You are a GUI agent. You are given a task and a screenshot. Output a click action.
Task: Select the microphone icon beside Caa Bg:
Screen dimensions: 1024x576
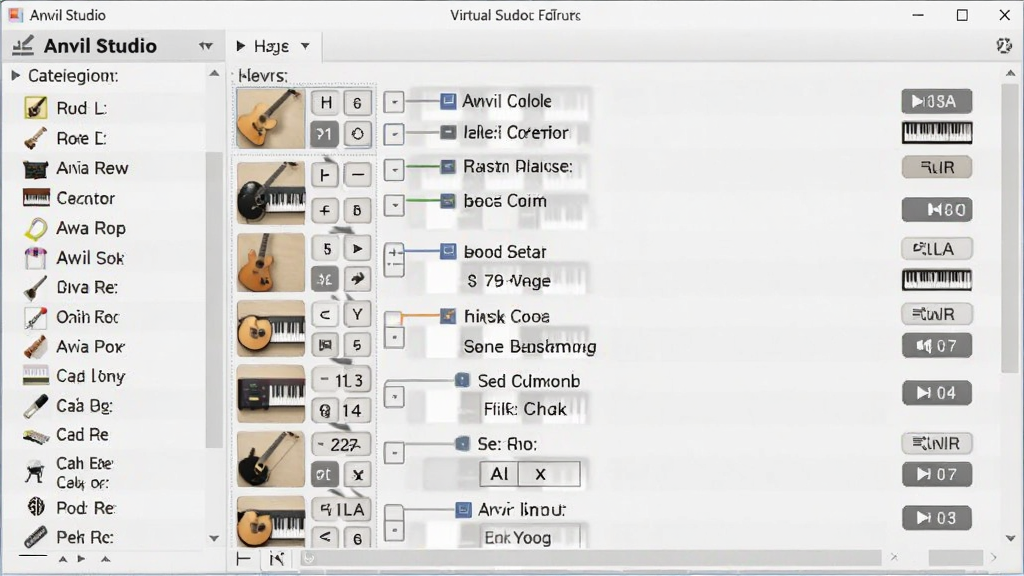(x=36, y=406)
